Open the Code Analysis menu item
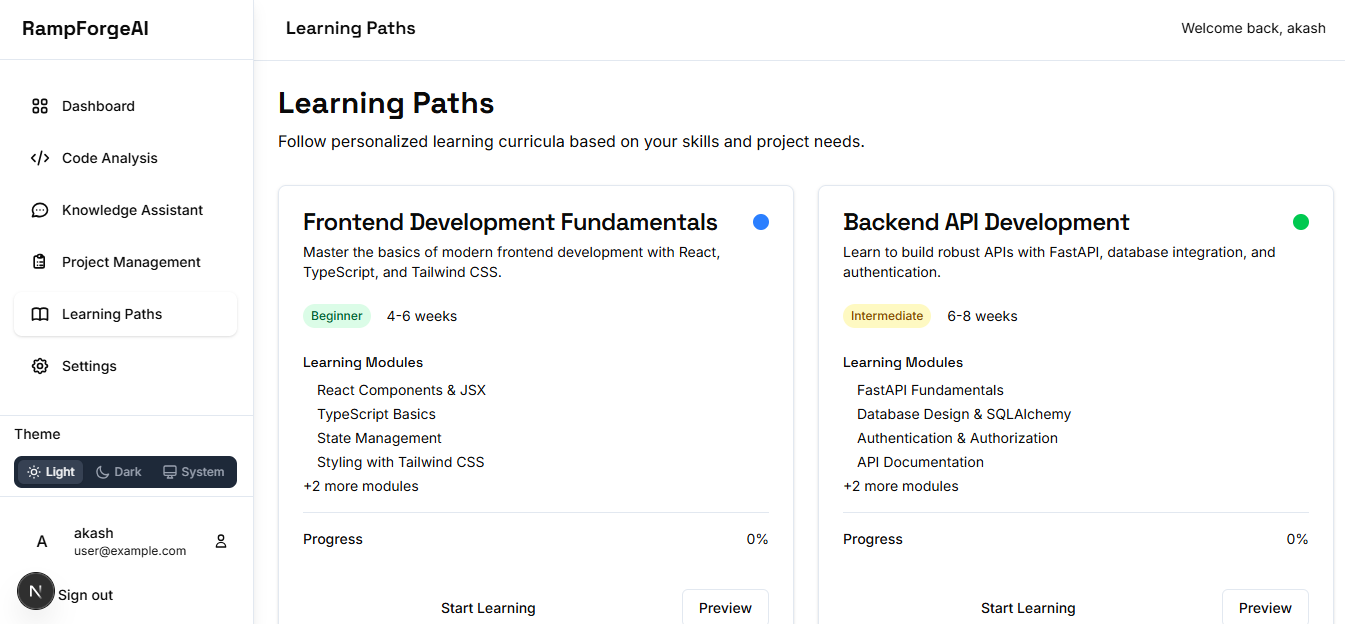The width and height of the screenshot is (1345, 624). [x=109, y=158]
